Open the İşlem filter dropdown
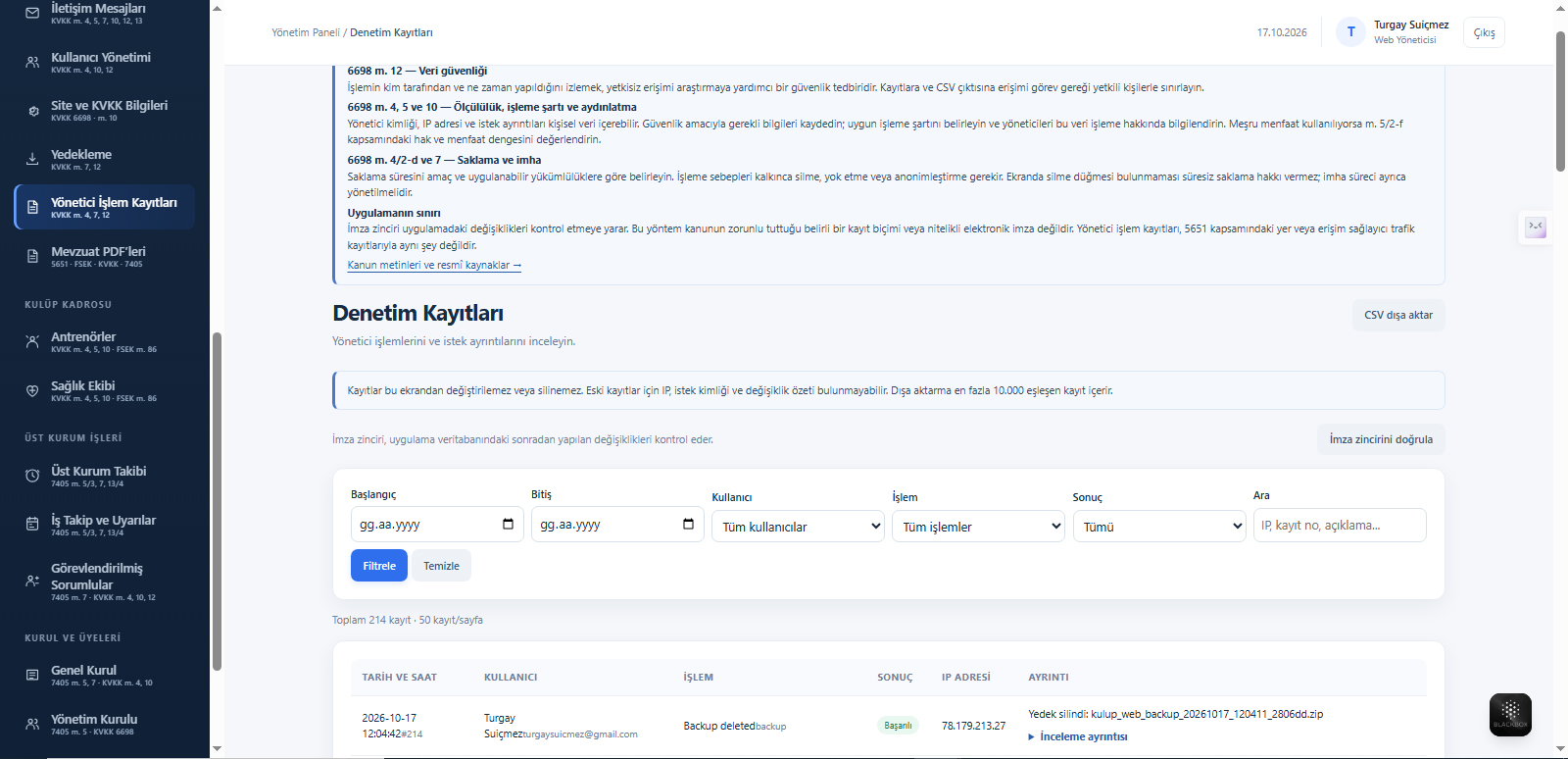Image resolution: width=1568 pixels, height=759 pixels. [978, 527]
